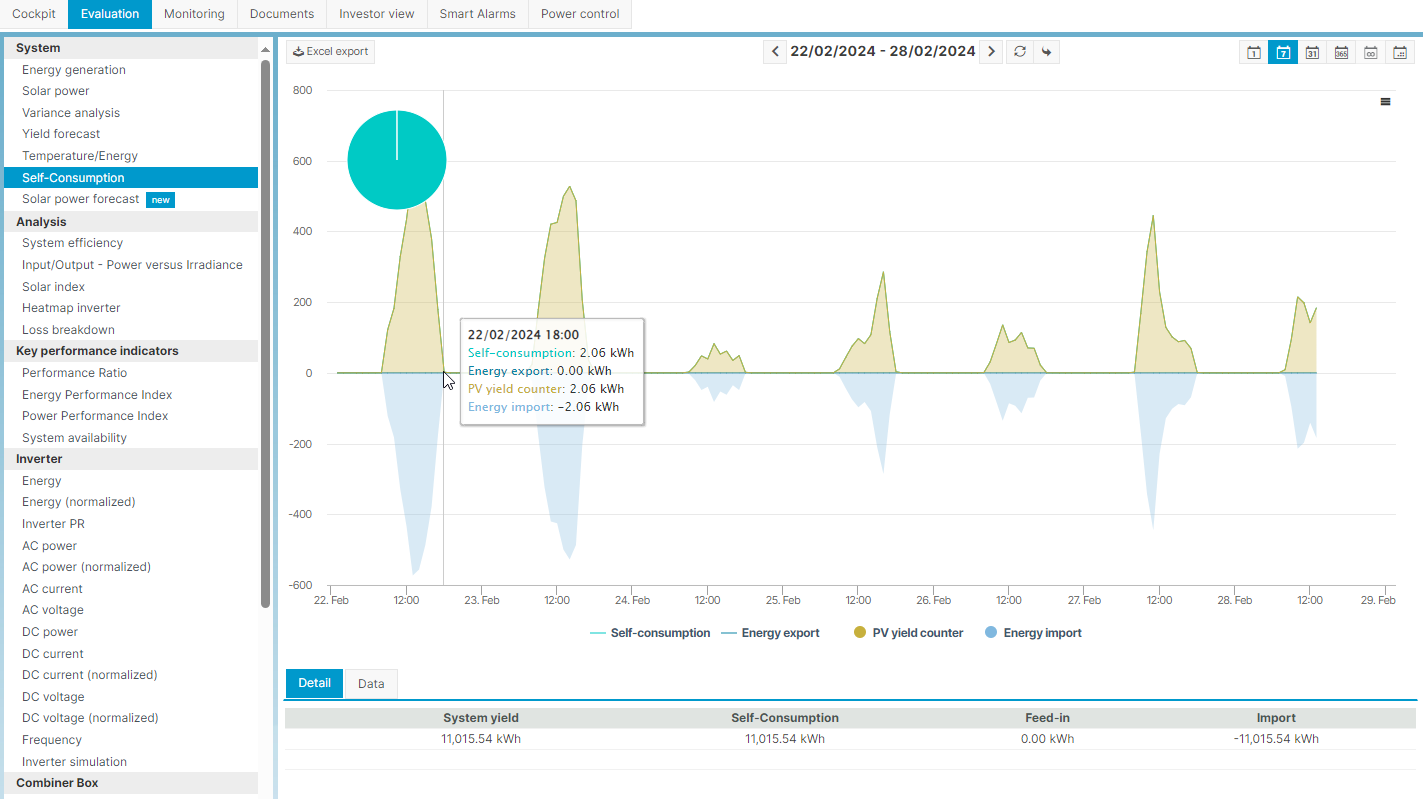Screen dimensions: 1423x799
Task: Go to the next date range
Action: (991, 52)
